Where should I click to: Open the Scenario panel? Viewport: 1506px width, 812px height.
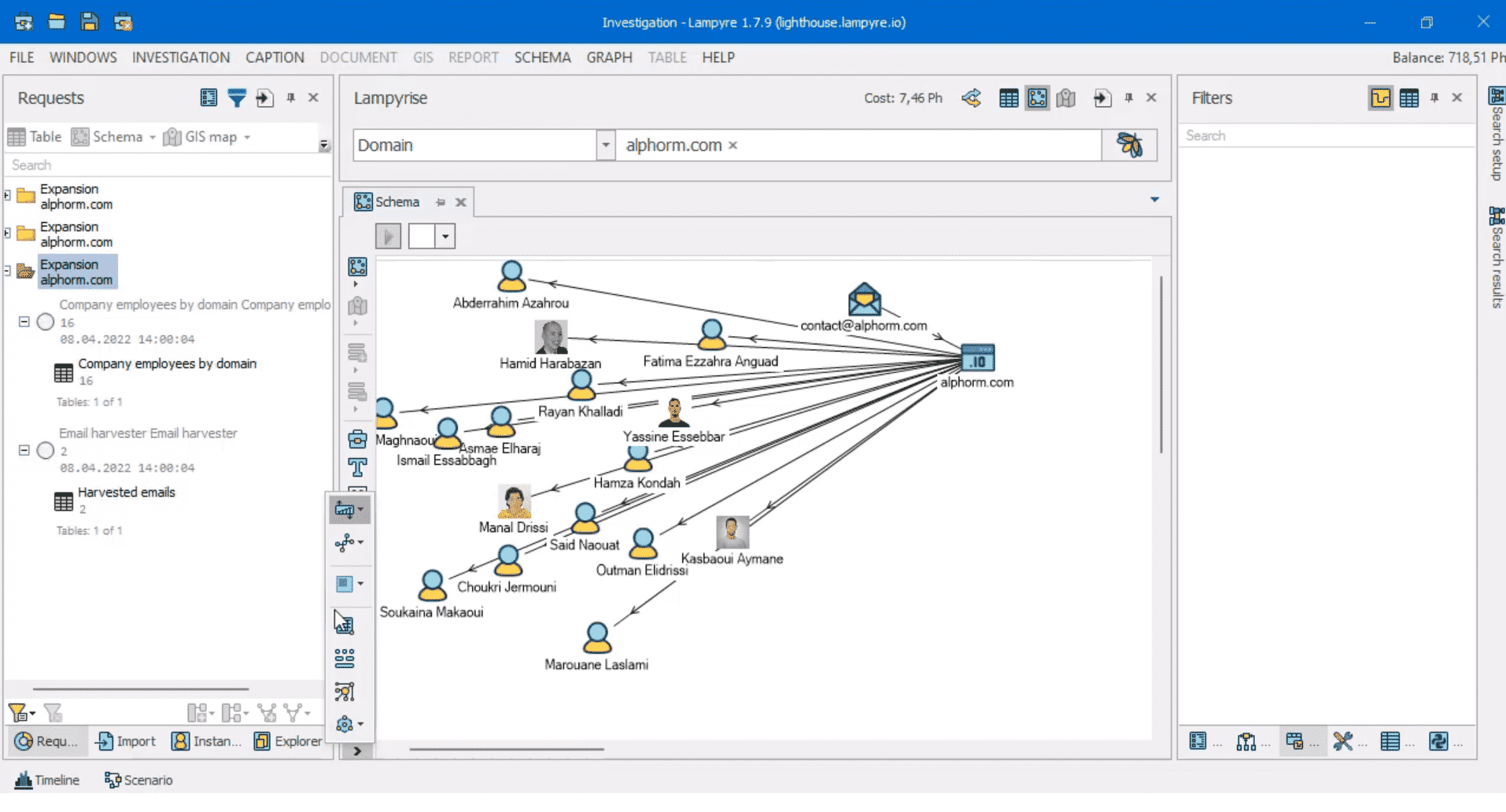(138, 780)
